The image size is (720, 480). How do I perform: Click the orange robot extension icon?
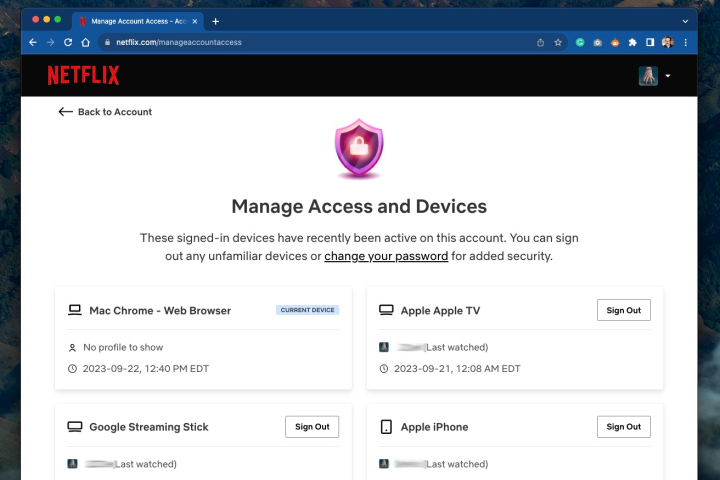[x=615, y=43]
